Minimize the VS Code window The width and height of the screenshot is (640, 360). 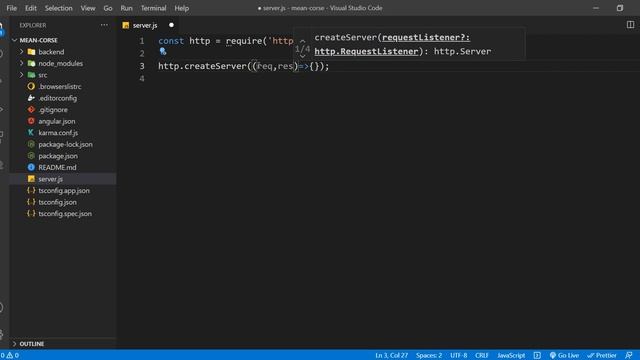[596, 8]
